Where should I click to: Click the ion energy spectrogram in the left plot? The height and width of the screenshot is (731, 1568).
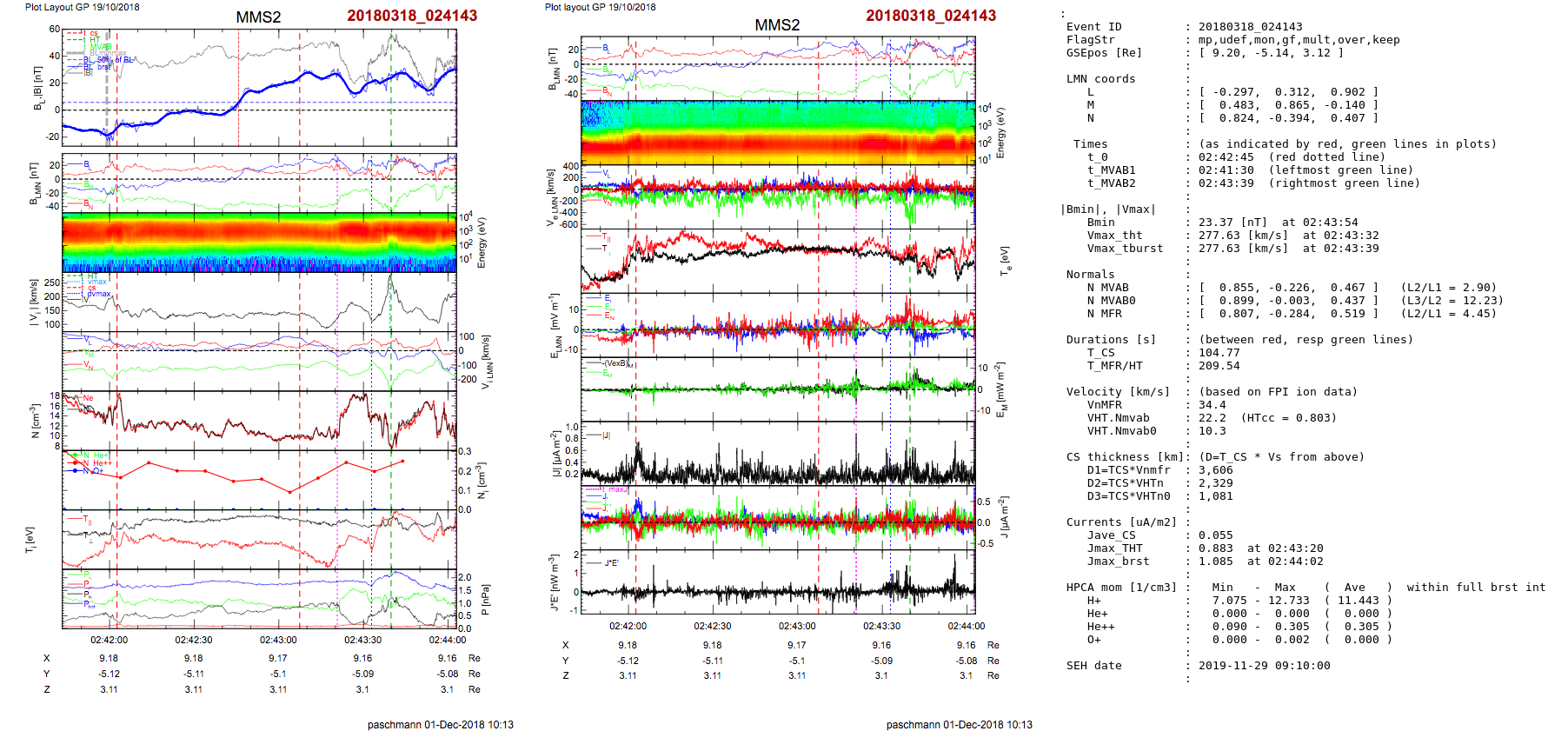coord(259,243)
